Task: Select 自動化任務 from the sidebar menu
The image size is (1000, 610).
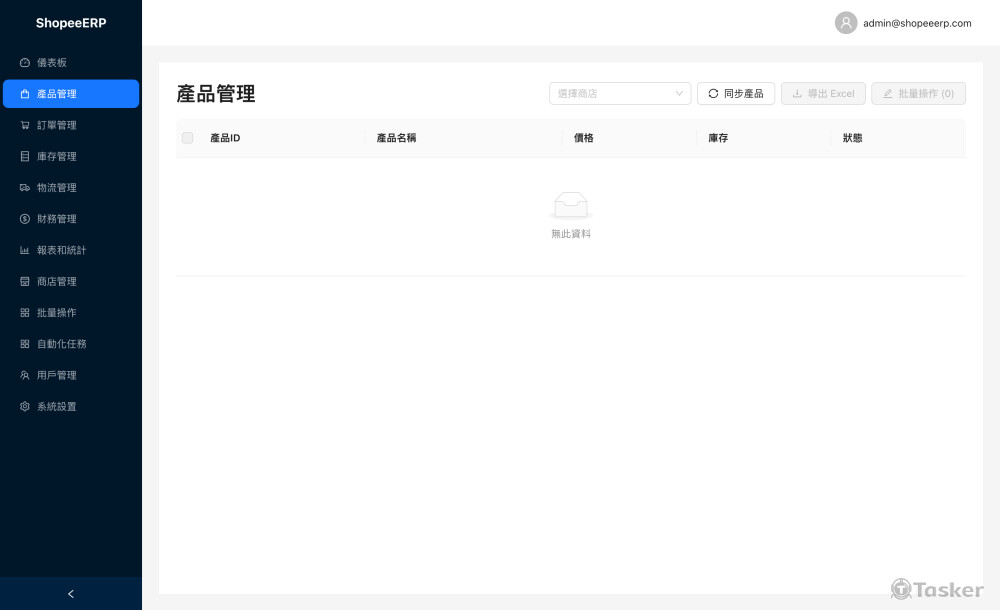Action: (62, 344)
